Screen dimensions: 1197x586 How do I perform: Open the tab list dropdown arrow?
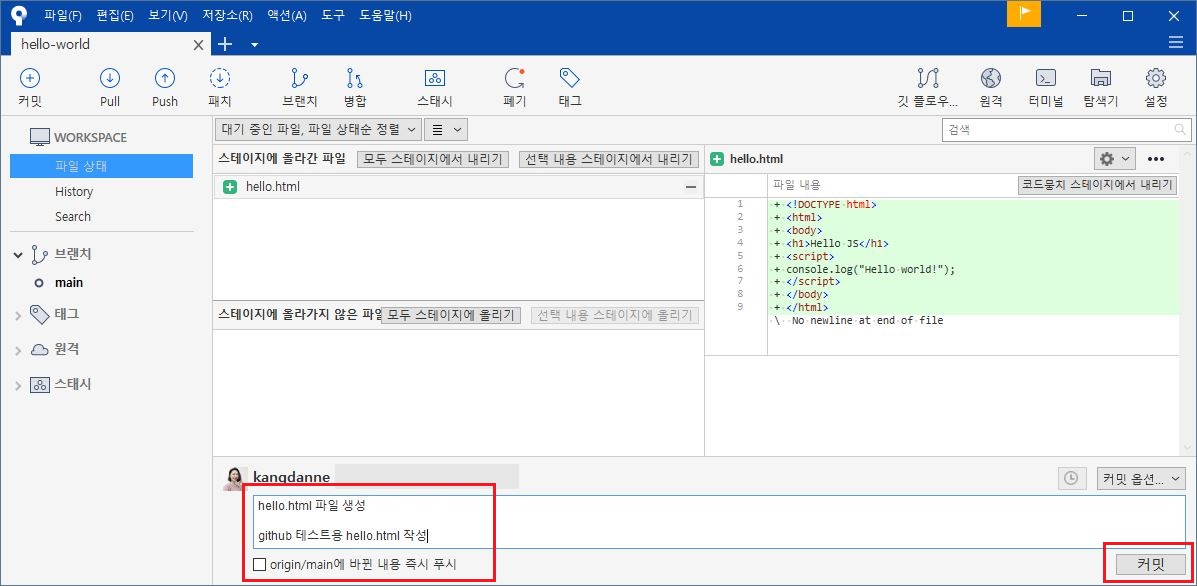click(255, 45)
